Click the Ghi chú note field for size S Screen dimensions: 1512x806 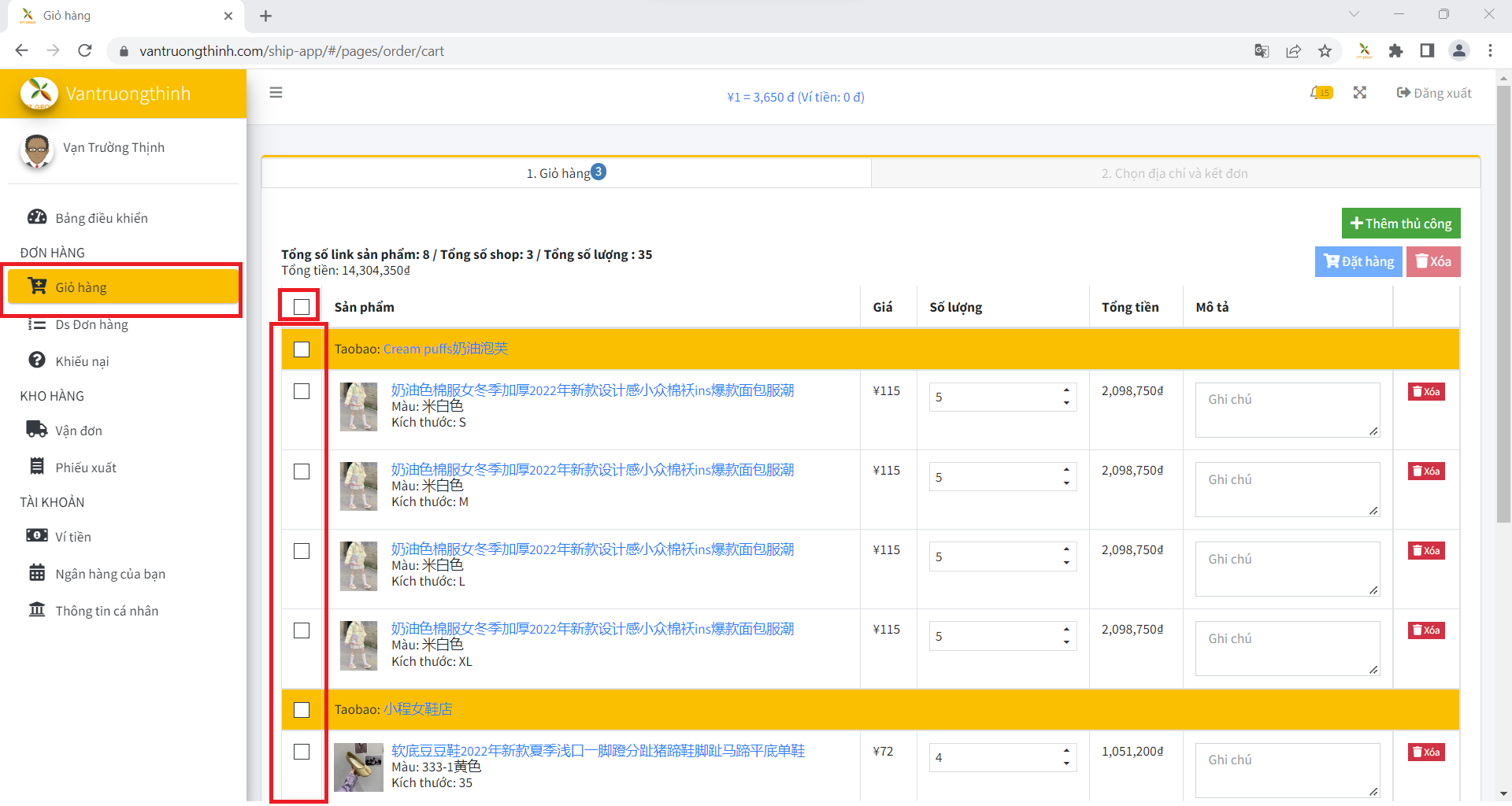pyautogui.click(x=1288, y=410)
